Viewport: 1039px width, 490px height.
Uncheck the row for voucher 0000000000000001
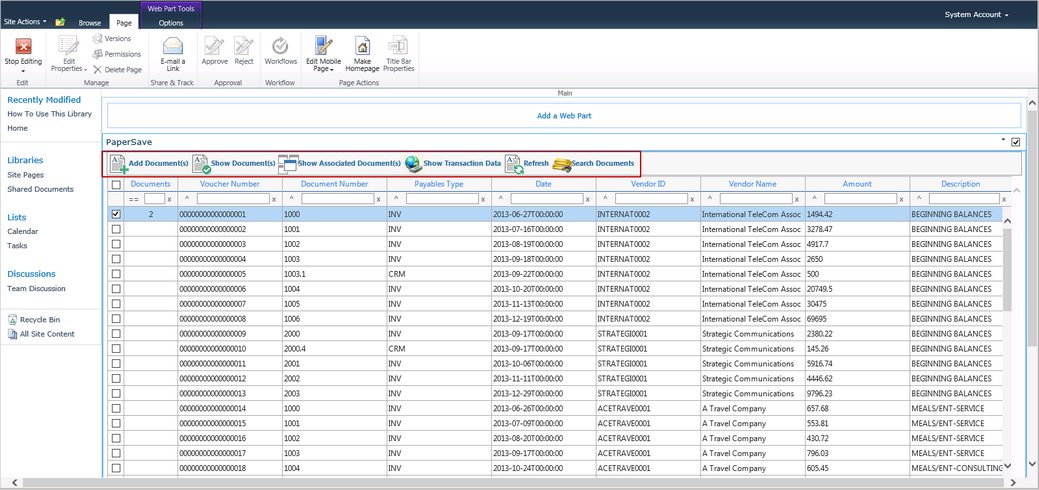click(116, 214)
